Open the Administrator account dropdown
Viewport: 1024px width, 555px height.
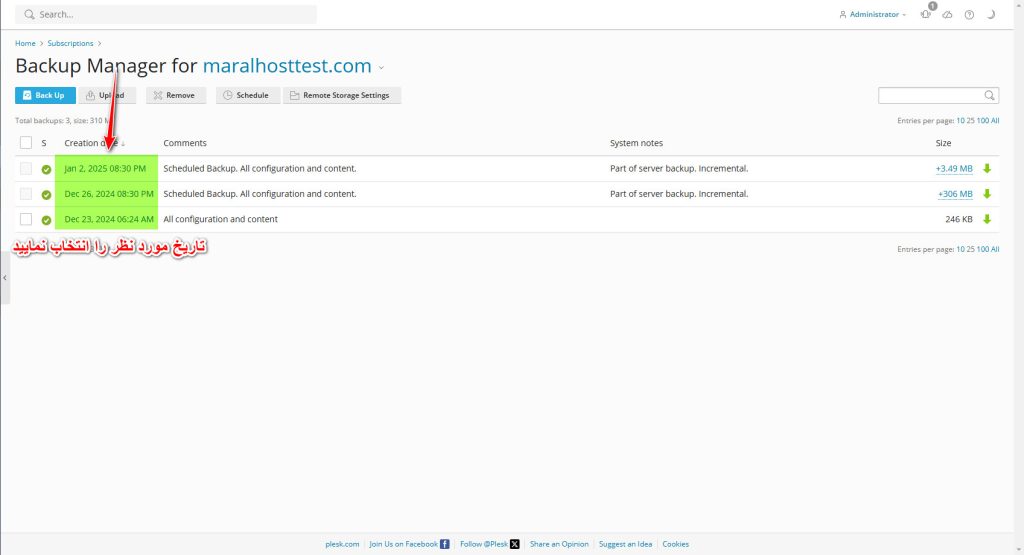point(873,14)
